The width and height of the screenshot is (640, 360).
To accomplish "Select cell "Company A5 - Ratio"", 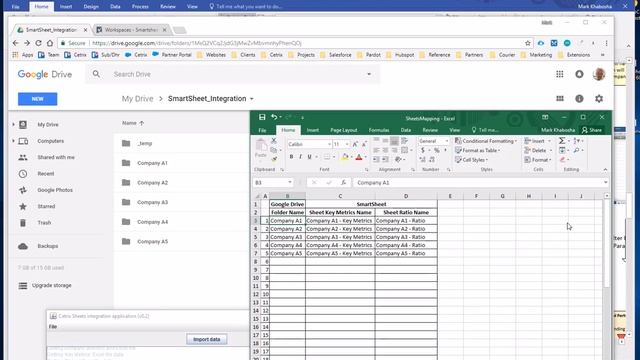I will tap(406, 253).
